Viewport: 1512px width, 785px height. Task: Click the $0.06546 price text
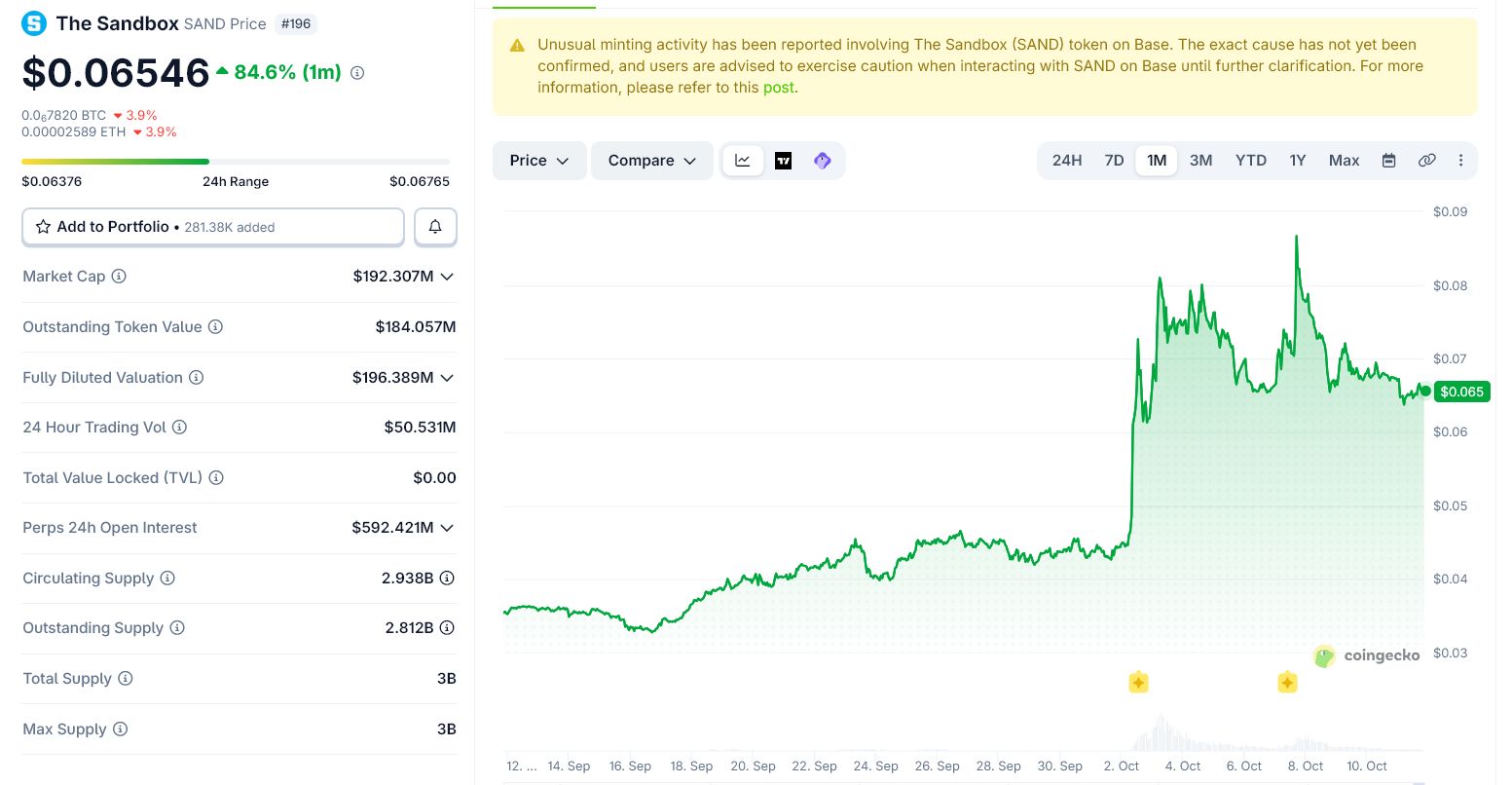(x=116, y=73)
